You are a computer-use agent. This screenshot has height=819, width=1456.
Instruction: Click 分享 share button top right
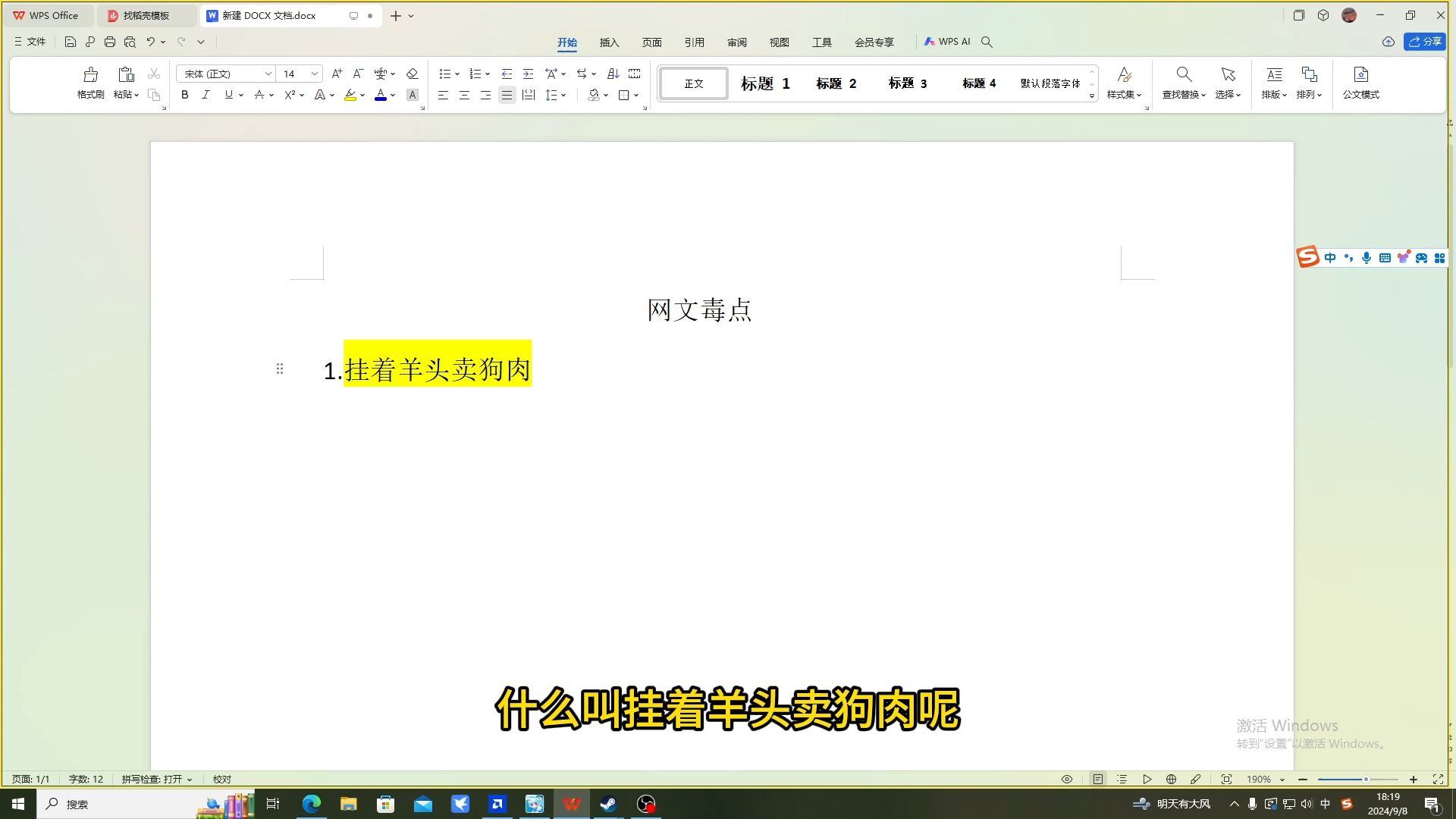coord(1425,41)
